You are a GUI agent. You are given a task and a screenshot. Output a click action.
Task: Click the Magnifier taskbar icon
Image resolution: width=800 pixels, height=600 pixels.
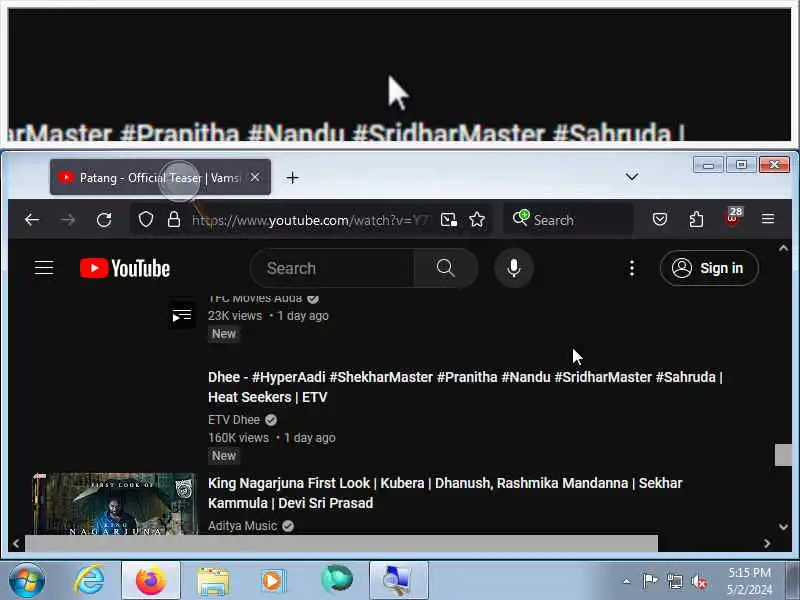[398, 581]
